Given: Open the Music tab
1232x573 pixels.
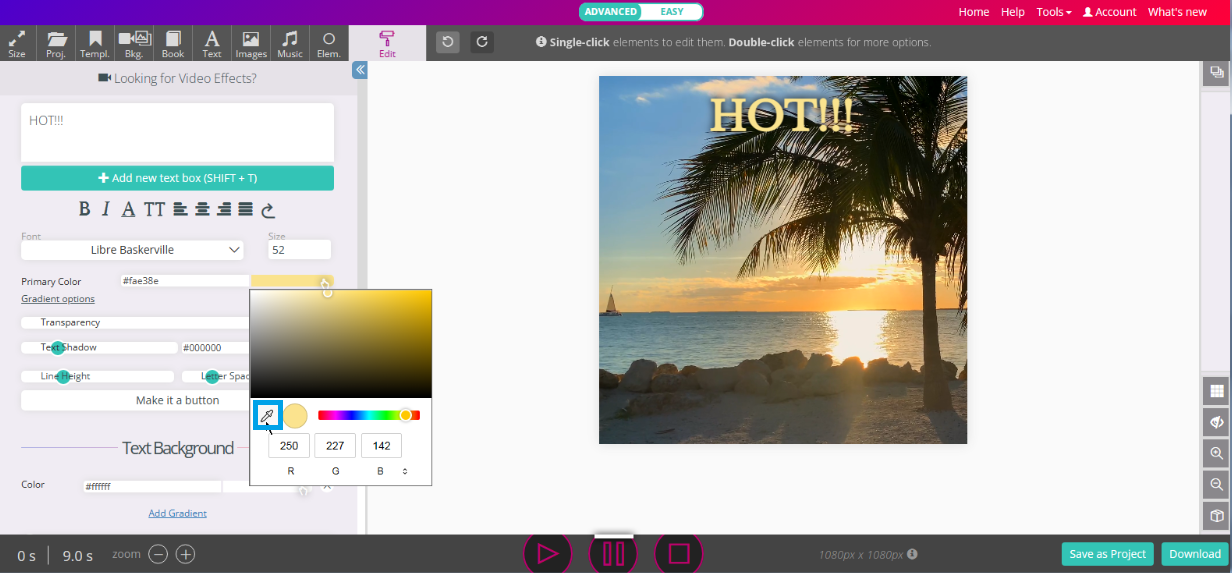Looking at the screenshot, I should coord(290,44).
